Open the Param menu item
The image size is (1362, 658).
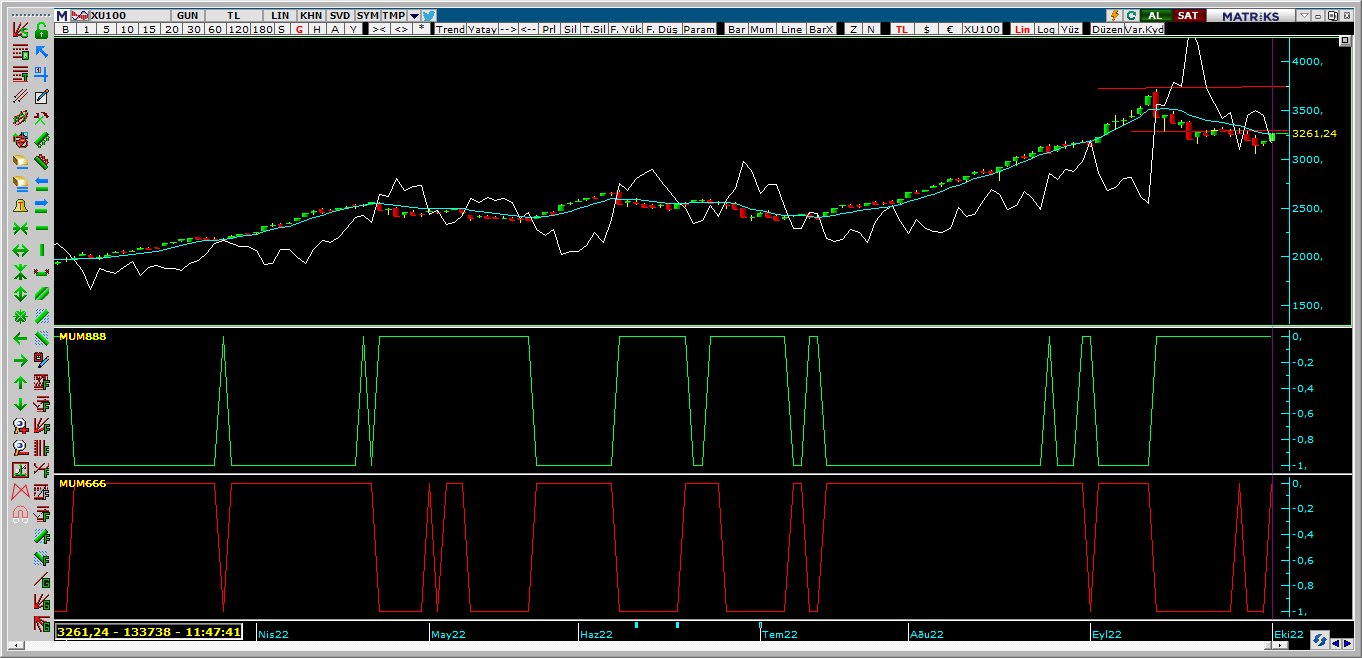(699, 30)
